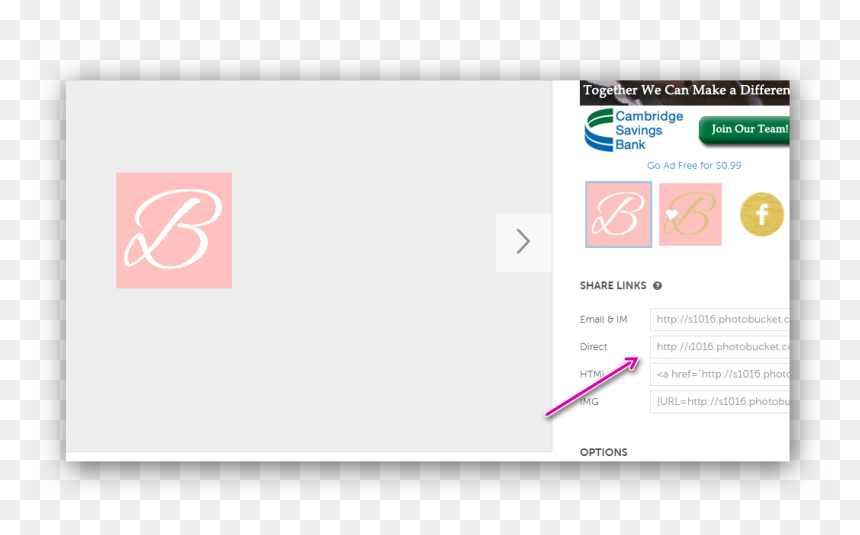Click the Join Our Team! button
The height and width of the screenshot is (535, 860).
(x=744, y=130)
